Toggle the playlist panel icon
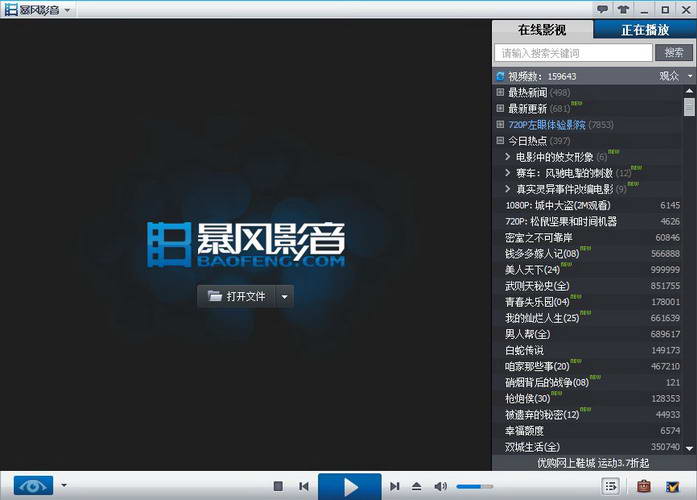The width and height of the screenshot is (697, 500). tap(611, 486)
